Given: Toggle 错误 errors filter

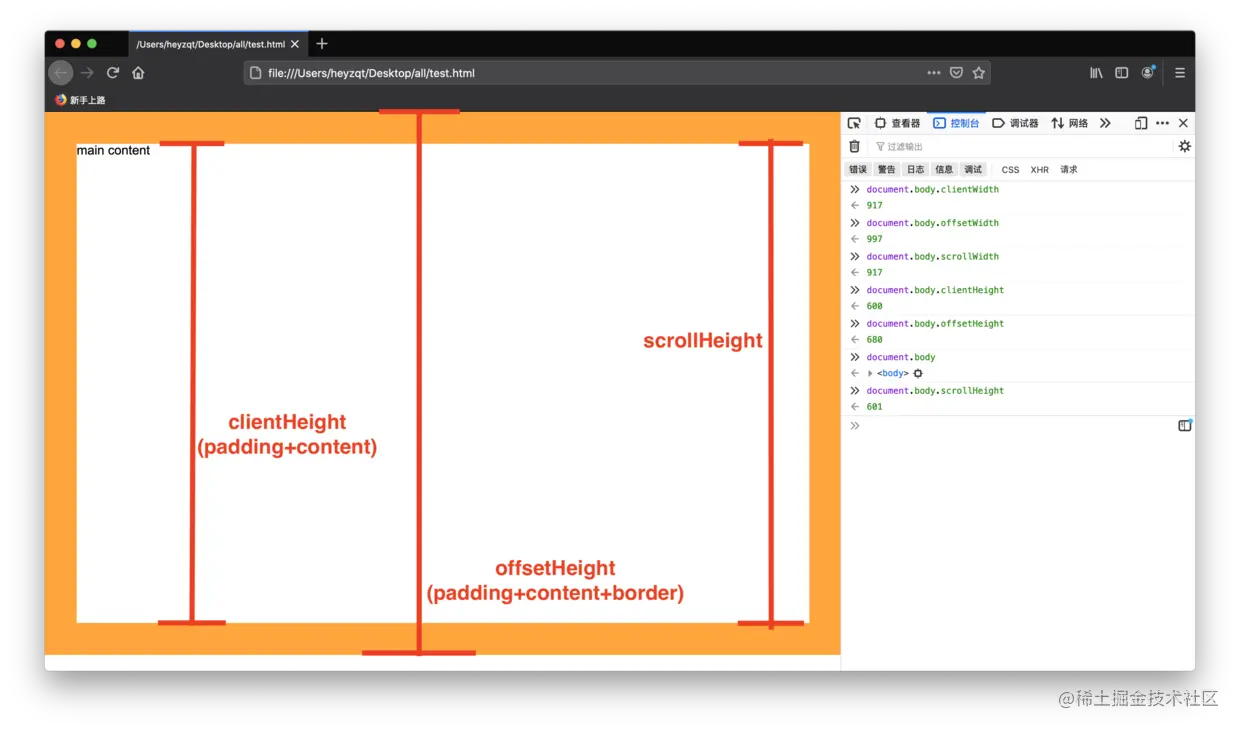Looking at the screenshot, I should point(858,170).
